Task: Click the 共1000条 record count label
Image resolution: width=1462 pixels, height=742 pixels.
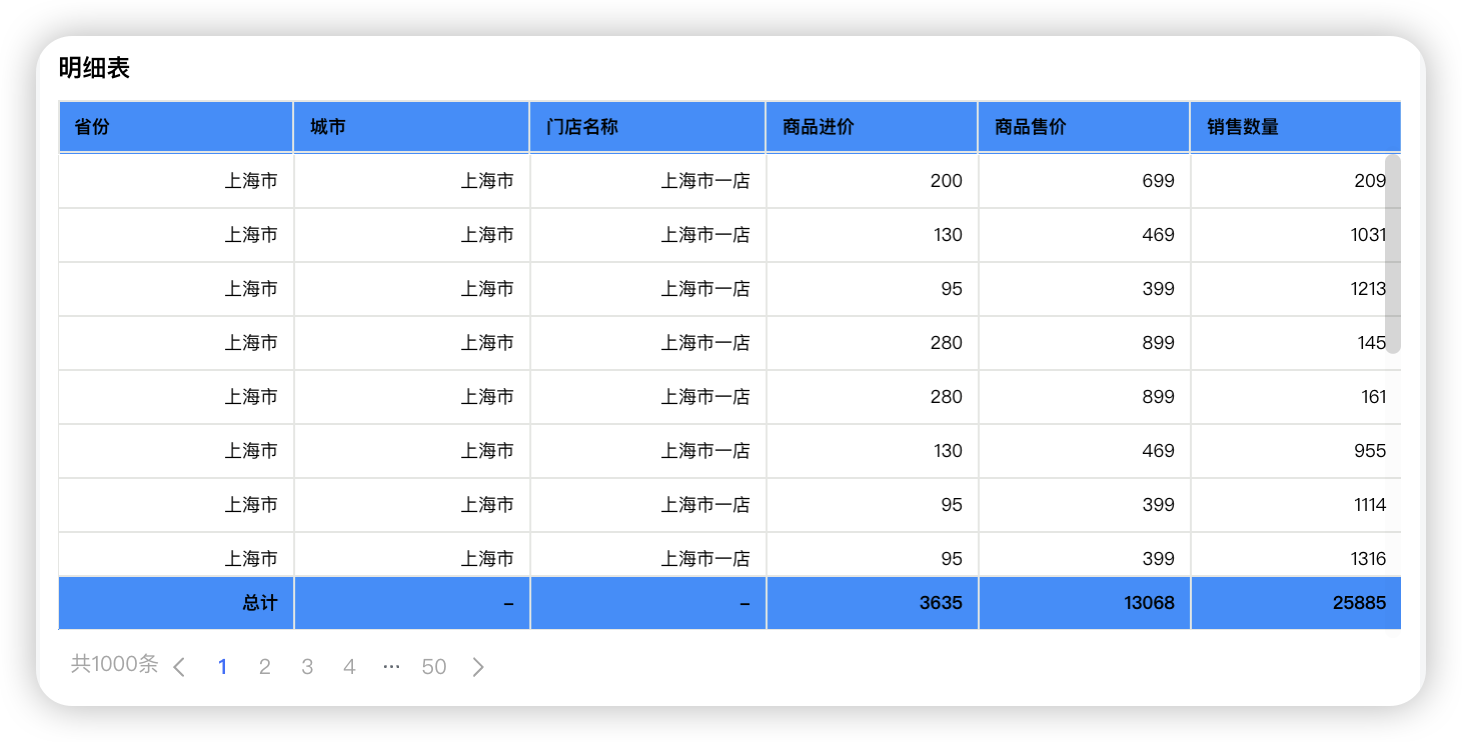Action: tap(113, 663)
